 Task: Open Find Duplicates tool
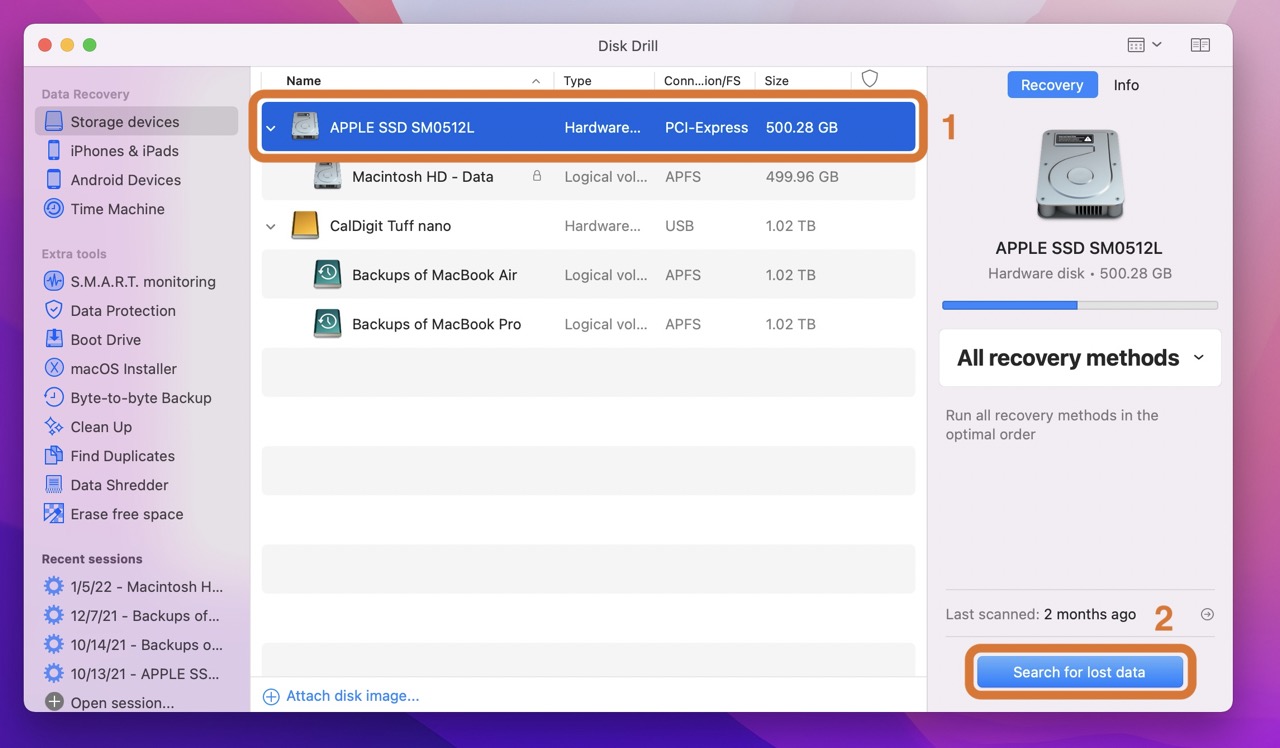pyautogui.click(x=122, y=456)
